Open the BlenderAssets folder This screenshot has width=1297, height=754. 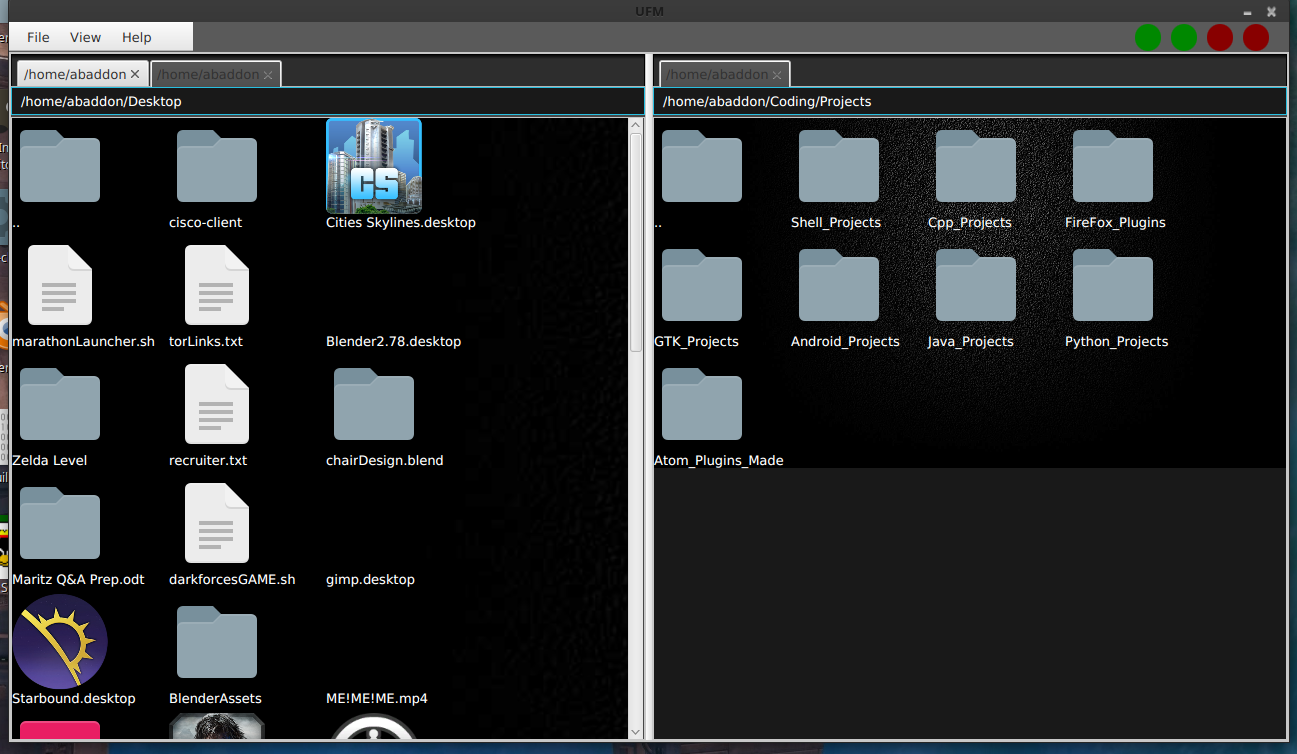(x=216, y=642)
